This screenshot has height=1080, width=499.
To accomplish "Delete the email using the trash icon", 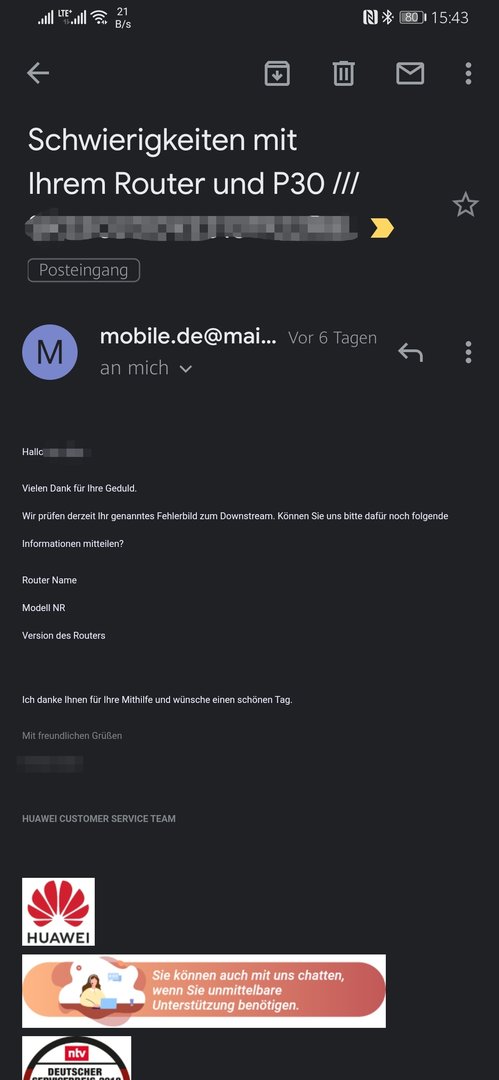I will tap(343, 73).
